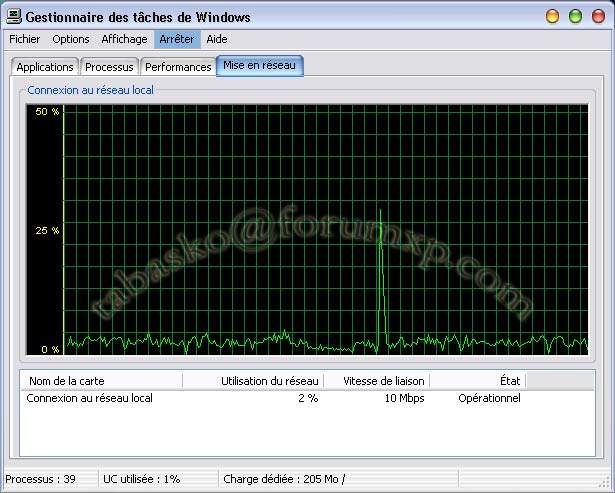This screenshot has width=615, height=493.
Task: Click the Connexion au réseau local group label
Action: point(90,90)
